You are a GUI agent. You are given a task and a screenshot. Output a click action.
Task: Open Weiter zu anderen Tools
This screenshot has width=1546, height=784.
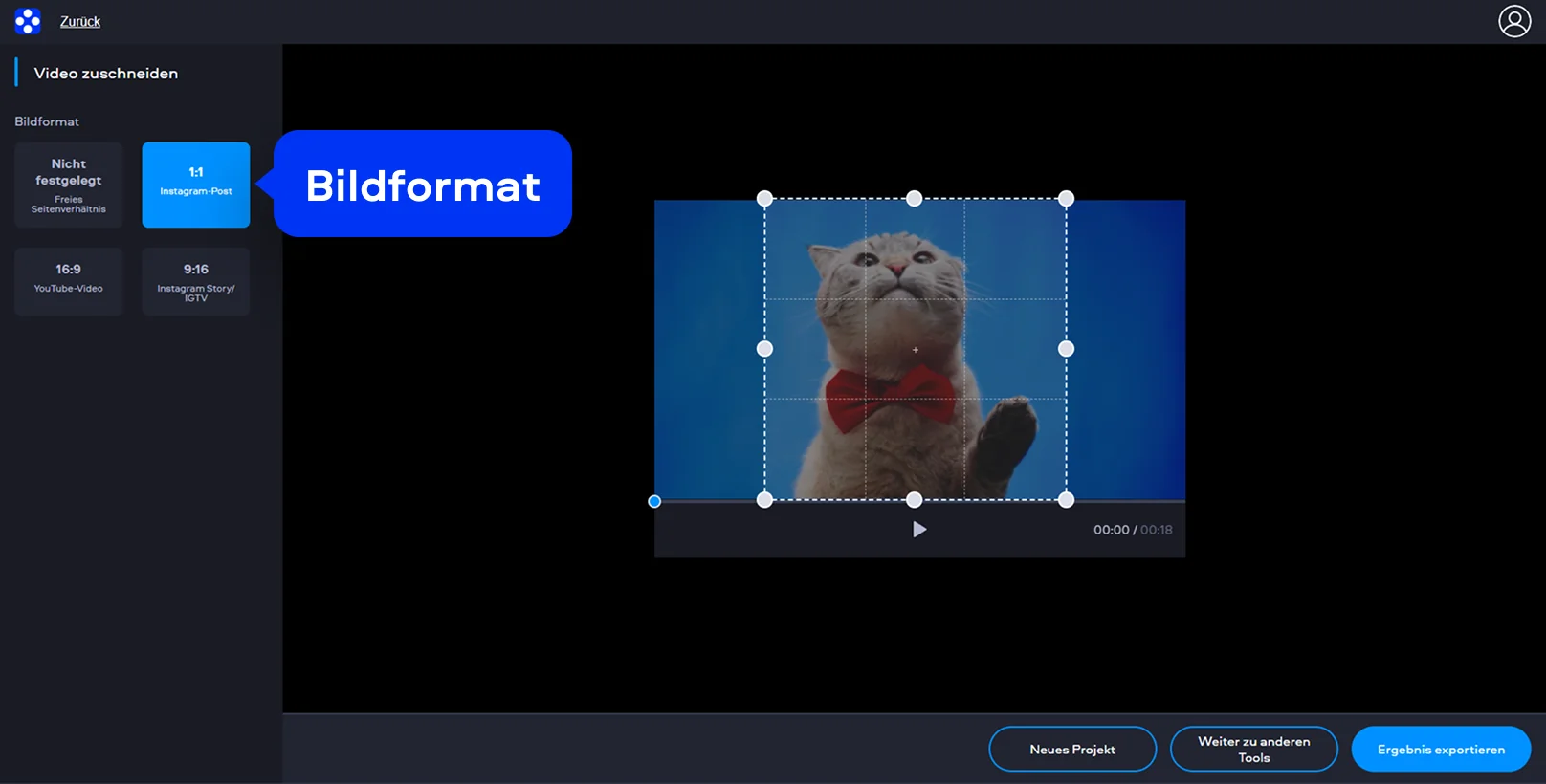1253,749
